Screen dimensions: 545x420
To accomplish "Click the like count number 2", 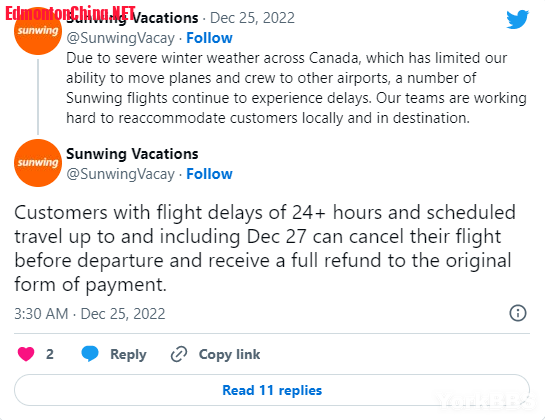I will pos(50,354).
